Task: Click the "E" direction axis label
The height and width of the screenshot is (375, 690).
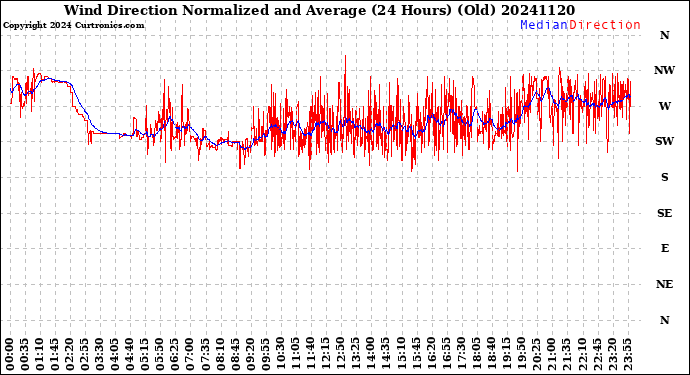Action: 664,249
